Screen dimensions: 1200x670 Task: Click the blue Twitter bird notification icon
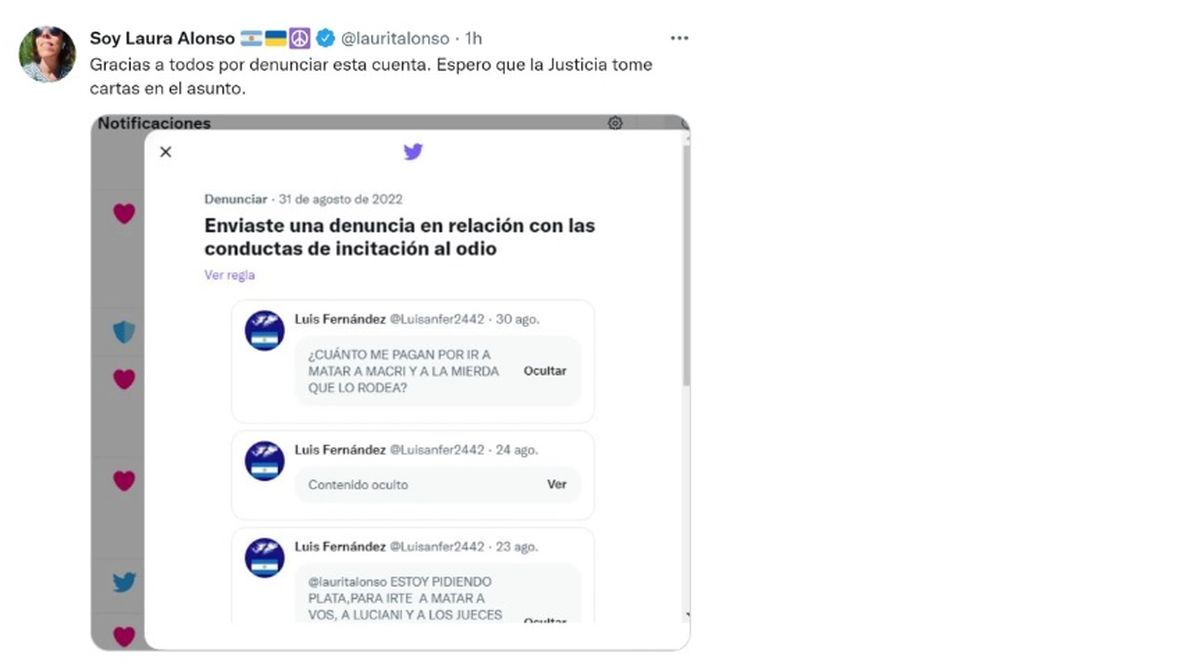[x=124, y=582]
